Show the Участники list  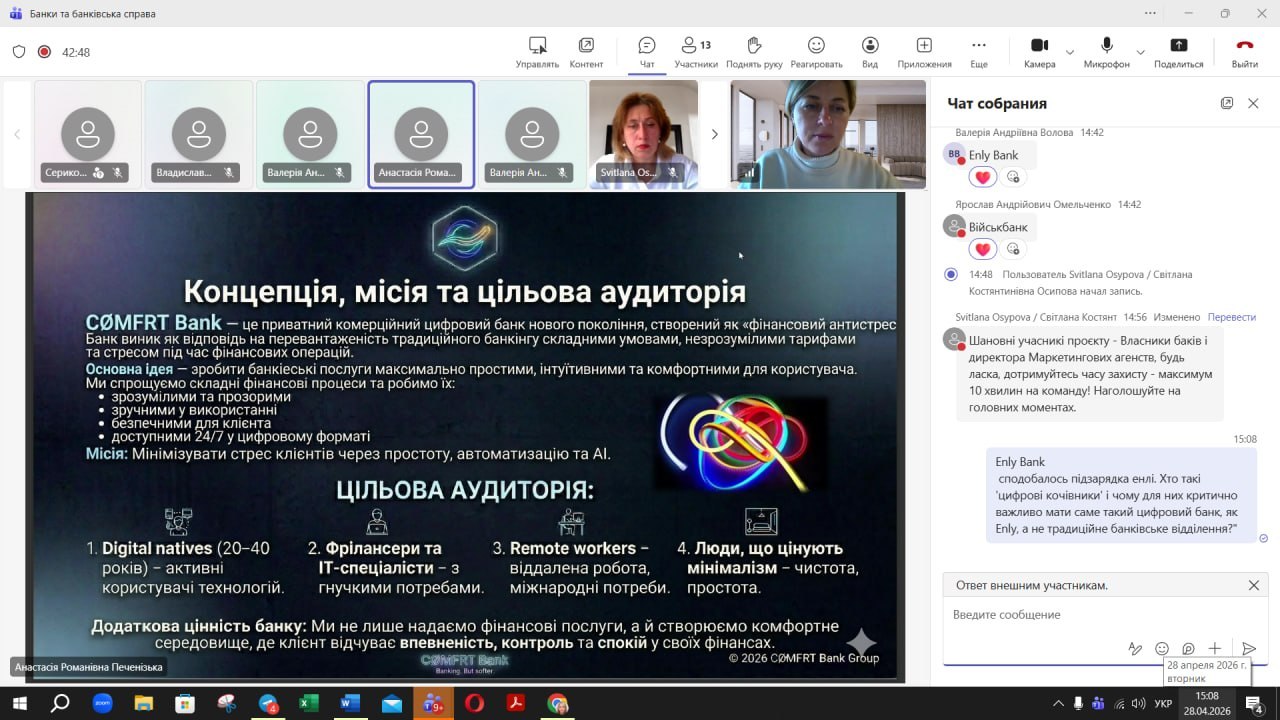pyautogui.click(x=696, y=52)
